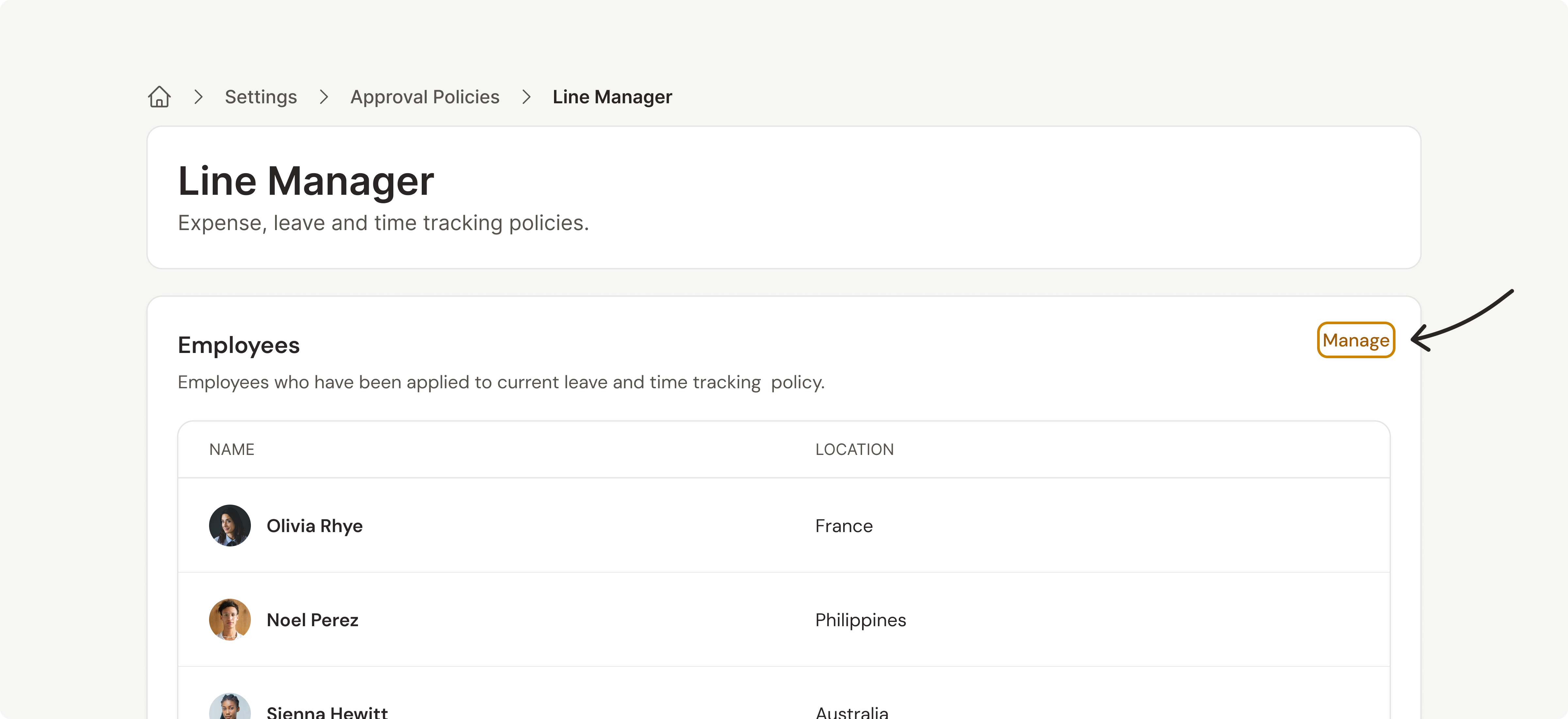Click the home icon in breadcrumb
The height and width of the screenshot is (719, 1568).
pyautogui.click(x=159, y=97)
